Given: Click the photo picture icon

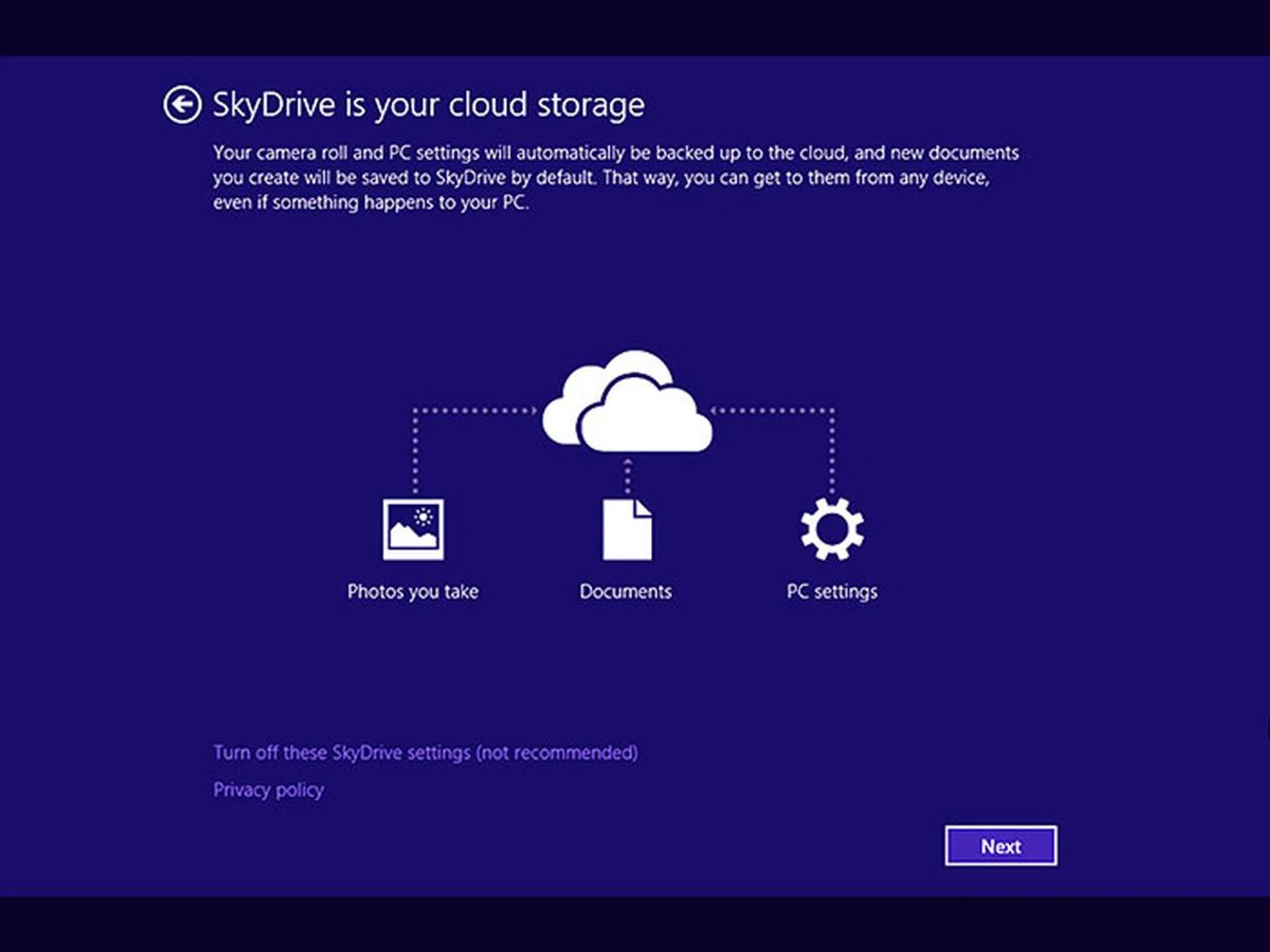Looking at the screenshot, I should tap(413, 530).
